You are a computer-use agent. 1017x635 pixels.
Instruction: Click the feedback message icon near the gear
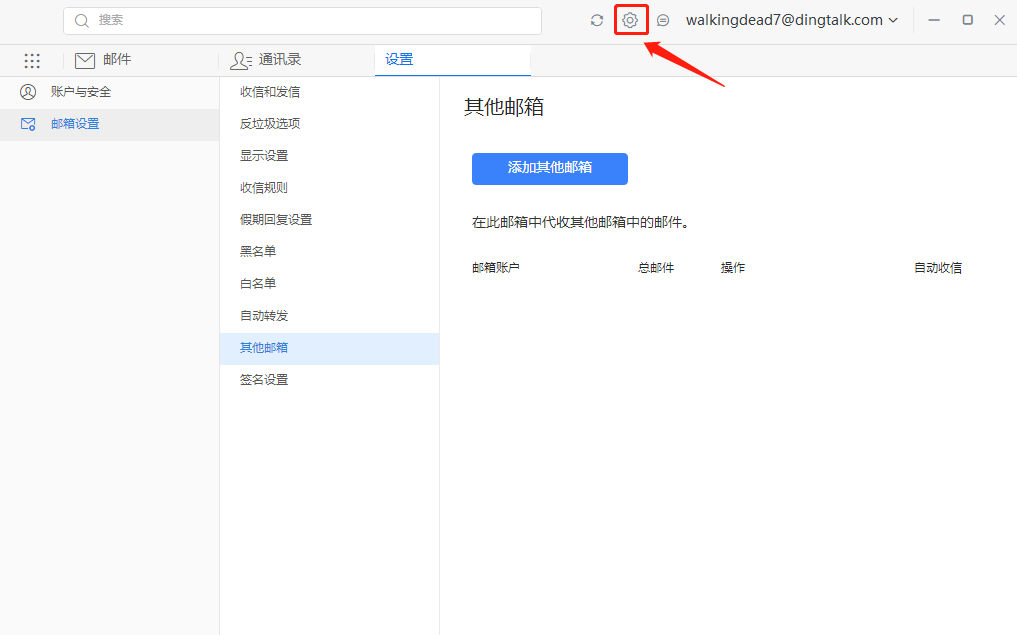pyautogui.click(x=662, y=19)
